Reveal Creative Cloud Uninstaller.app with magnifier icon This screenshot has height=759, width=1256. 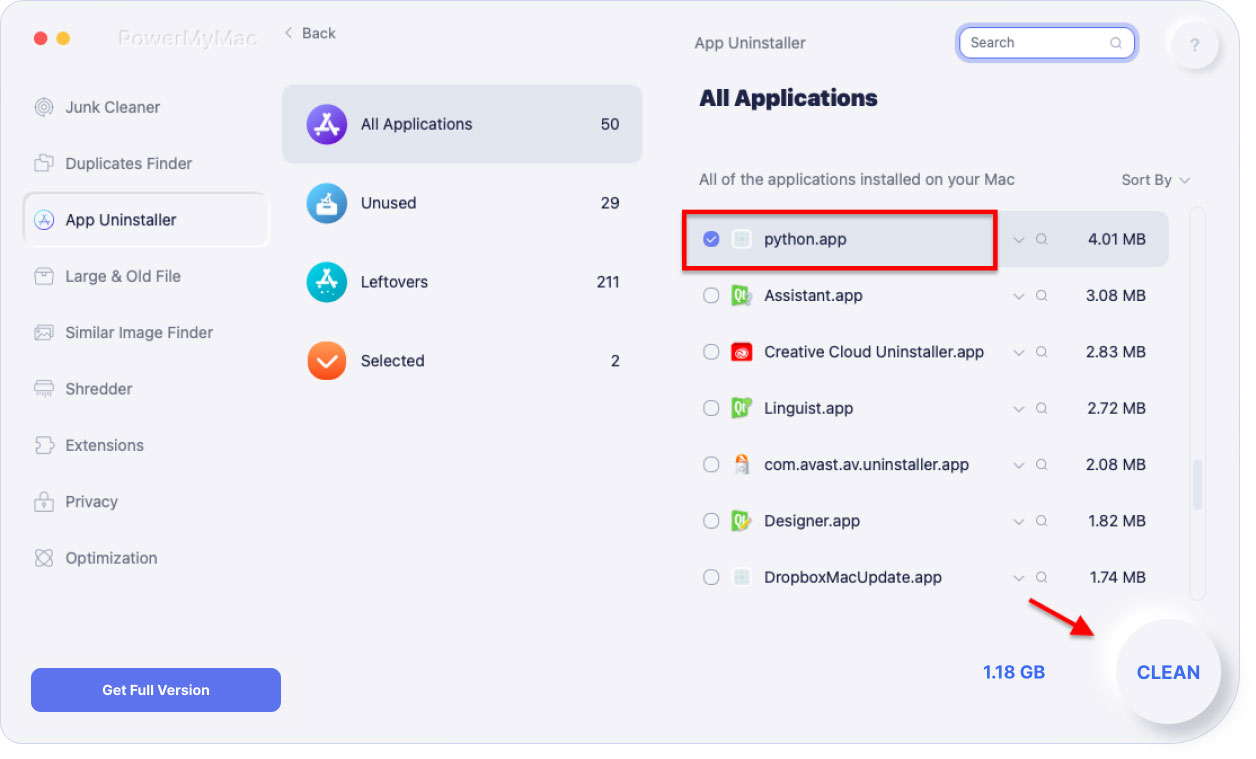click(x=1042, y=353)
